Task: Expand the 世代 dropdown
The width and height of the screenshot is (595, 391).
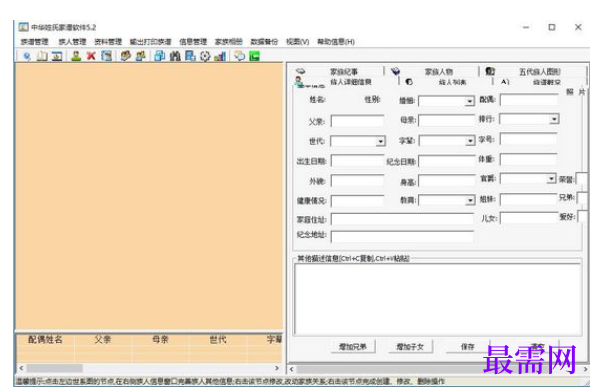Action: pos(381,142)
